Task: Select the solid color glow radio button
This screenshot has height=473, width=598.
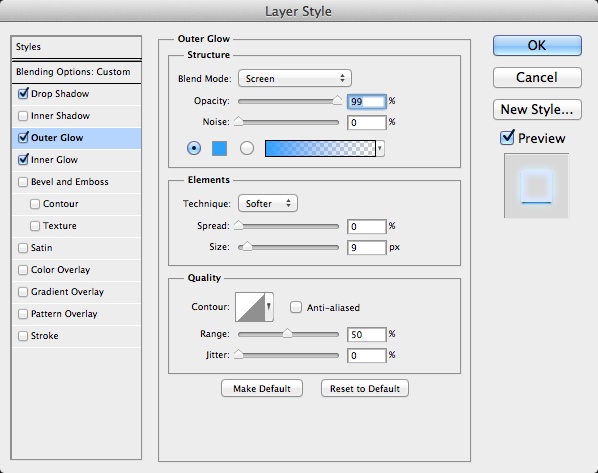Action: (194, 148)
